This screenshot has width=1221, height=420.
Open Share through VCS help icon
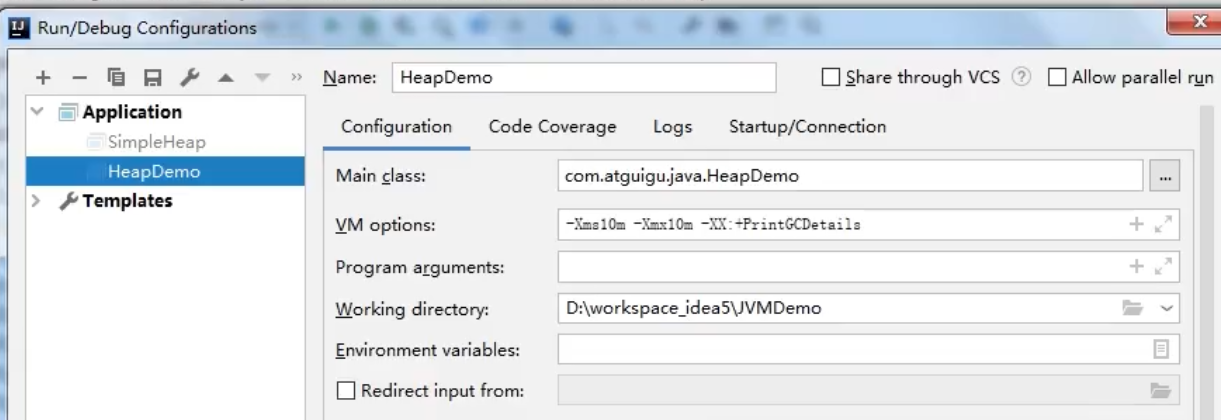1021,78
